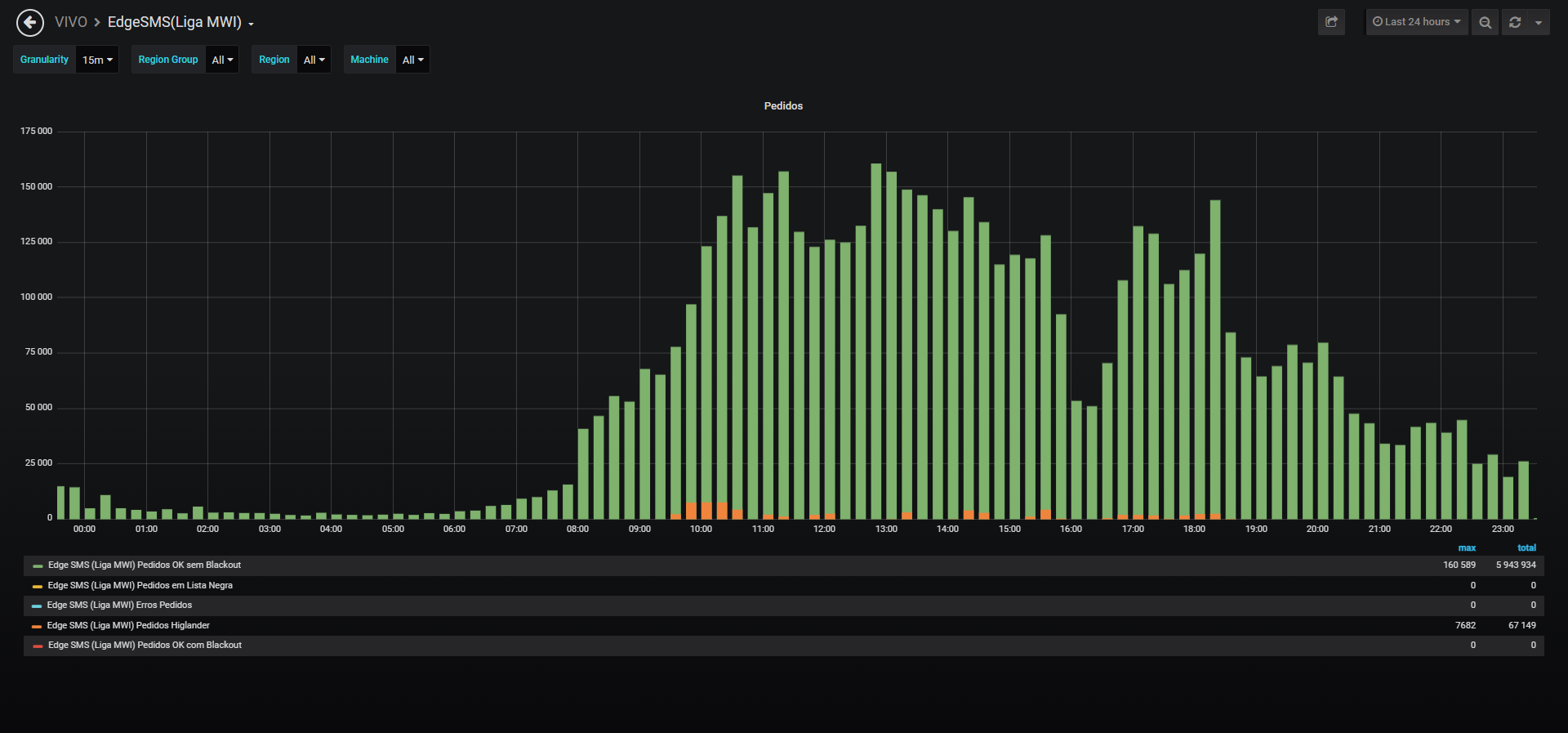Toggle the Erros Pedidos series
This screenshot has height=733, width=1568.
click(x=120, y=606)
